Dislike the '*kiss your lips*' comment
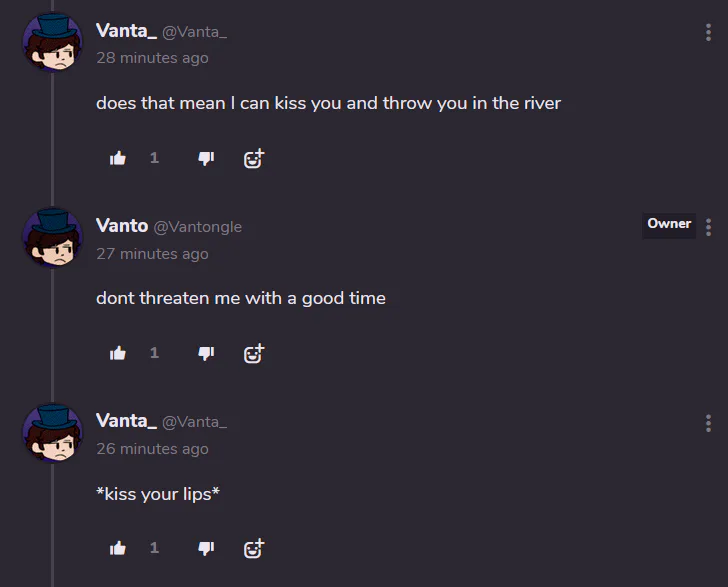 tap(206, 548)
